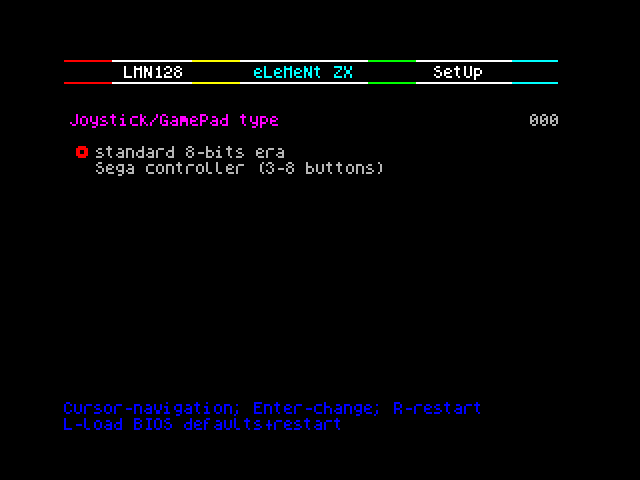Click green segment of upper header line

click(x=392, y=61)
